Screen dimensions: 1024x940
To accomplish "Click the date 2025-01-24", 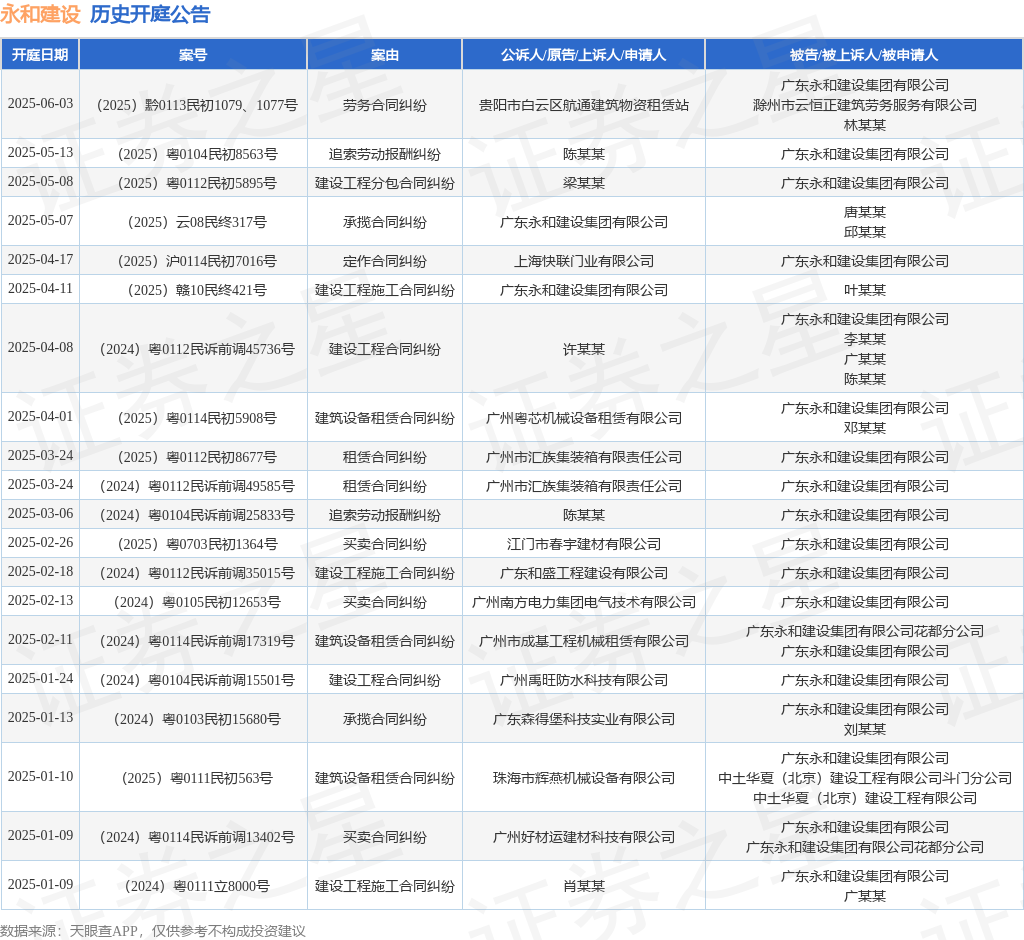I will [40, 679].
